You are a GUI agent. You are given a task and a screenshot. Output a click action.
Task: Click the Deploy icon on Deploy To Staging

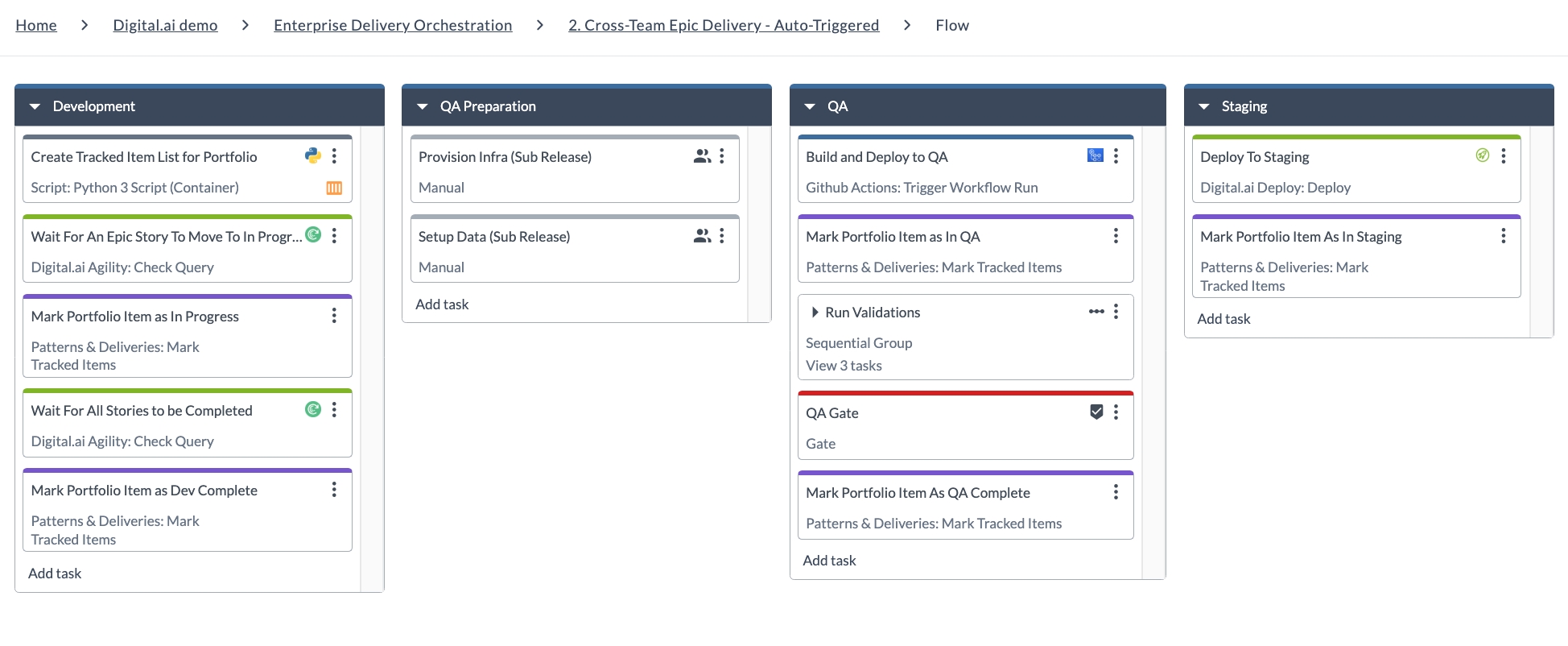[x=1483, y=155]
